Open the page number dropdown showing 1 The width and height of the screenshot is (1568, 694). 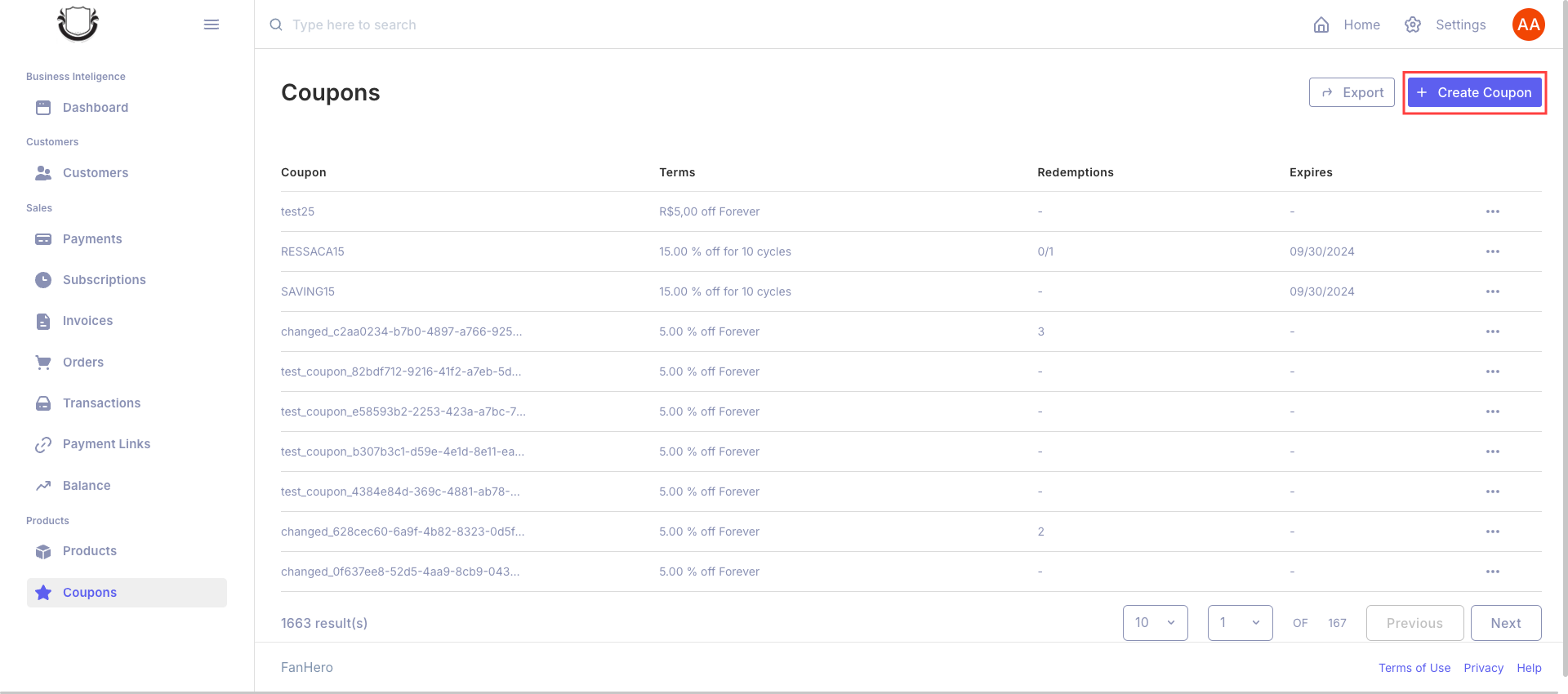tap(1241, 623)
